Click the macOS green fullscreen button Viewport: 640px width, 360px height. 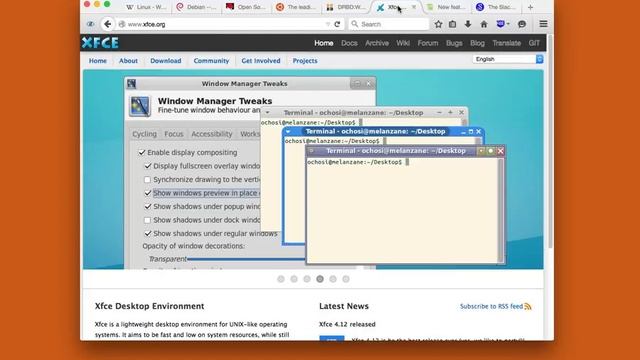[107, 4]
